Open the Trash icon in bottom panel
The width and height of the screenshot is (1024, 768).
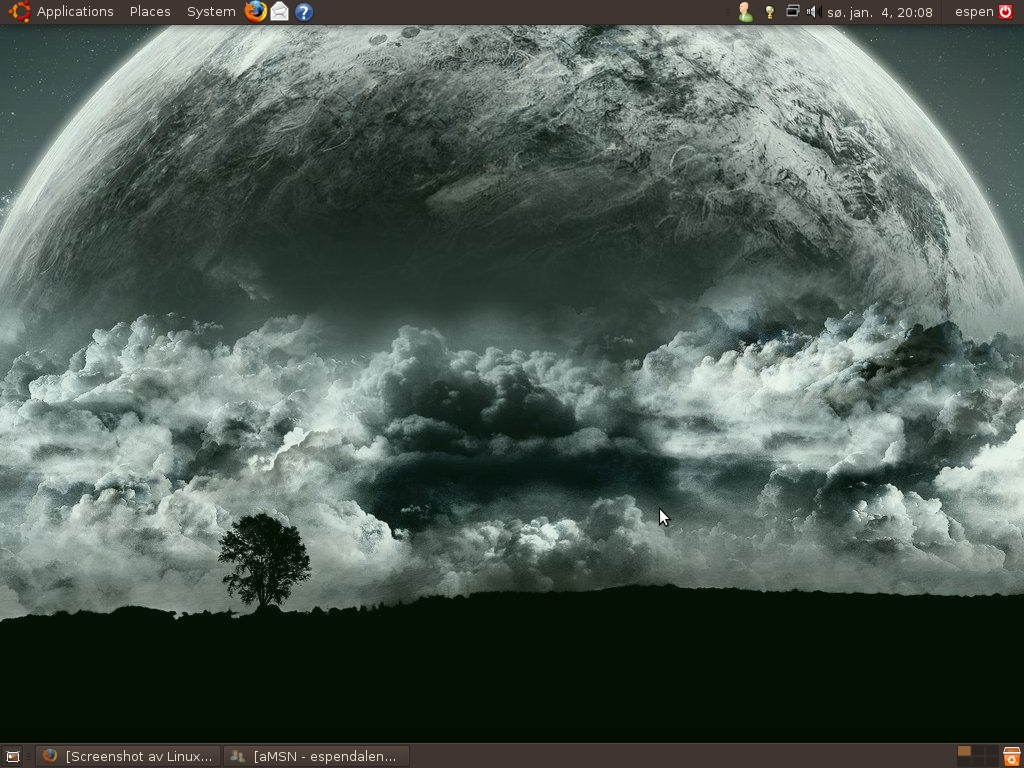pyautogui.click(x=1011, y=756)
